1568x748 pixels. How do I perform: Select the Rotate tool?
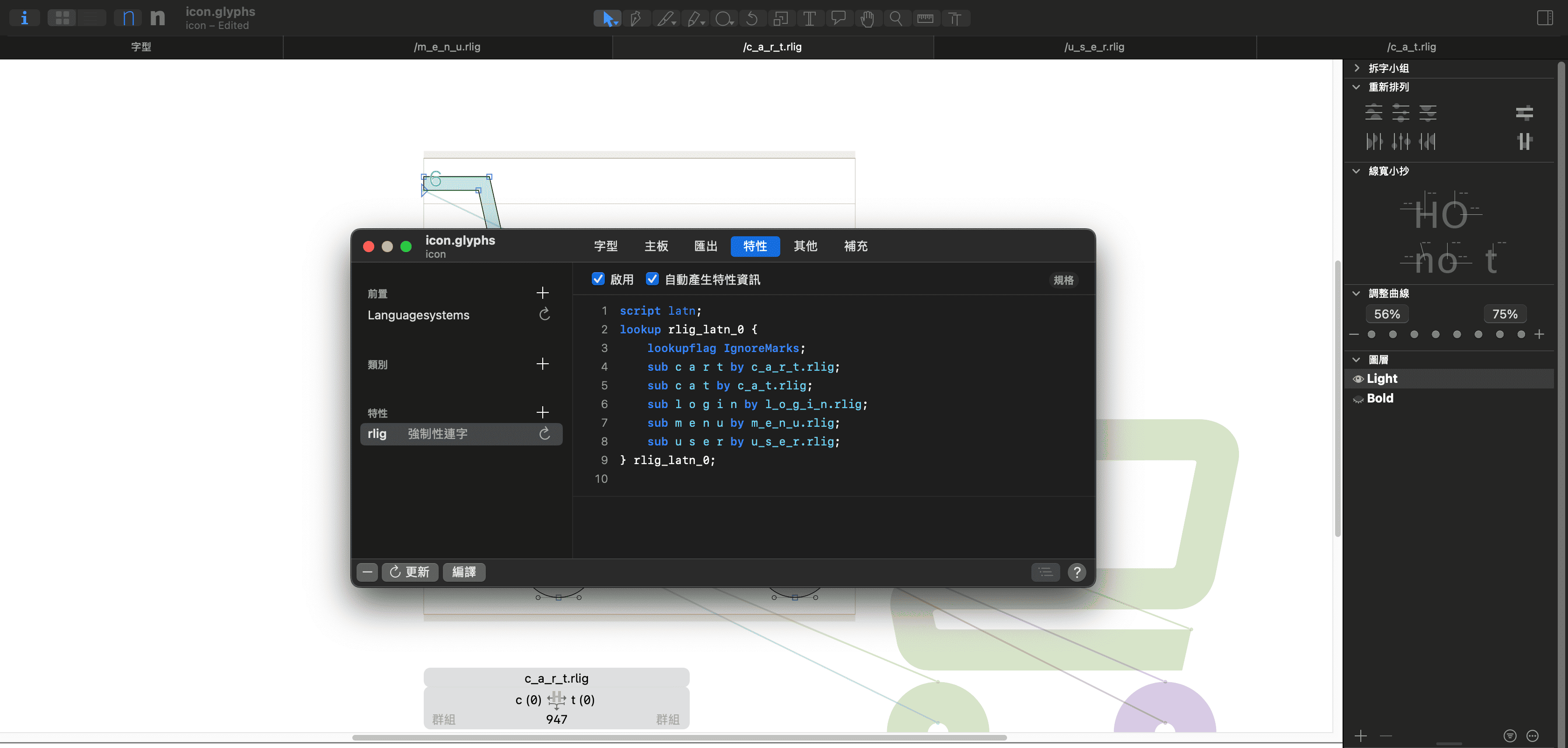pyautogui.click(x=752, y=19)
